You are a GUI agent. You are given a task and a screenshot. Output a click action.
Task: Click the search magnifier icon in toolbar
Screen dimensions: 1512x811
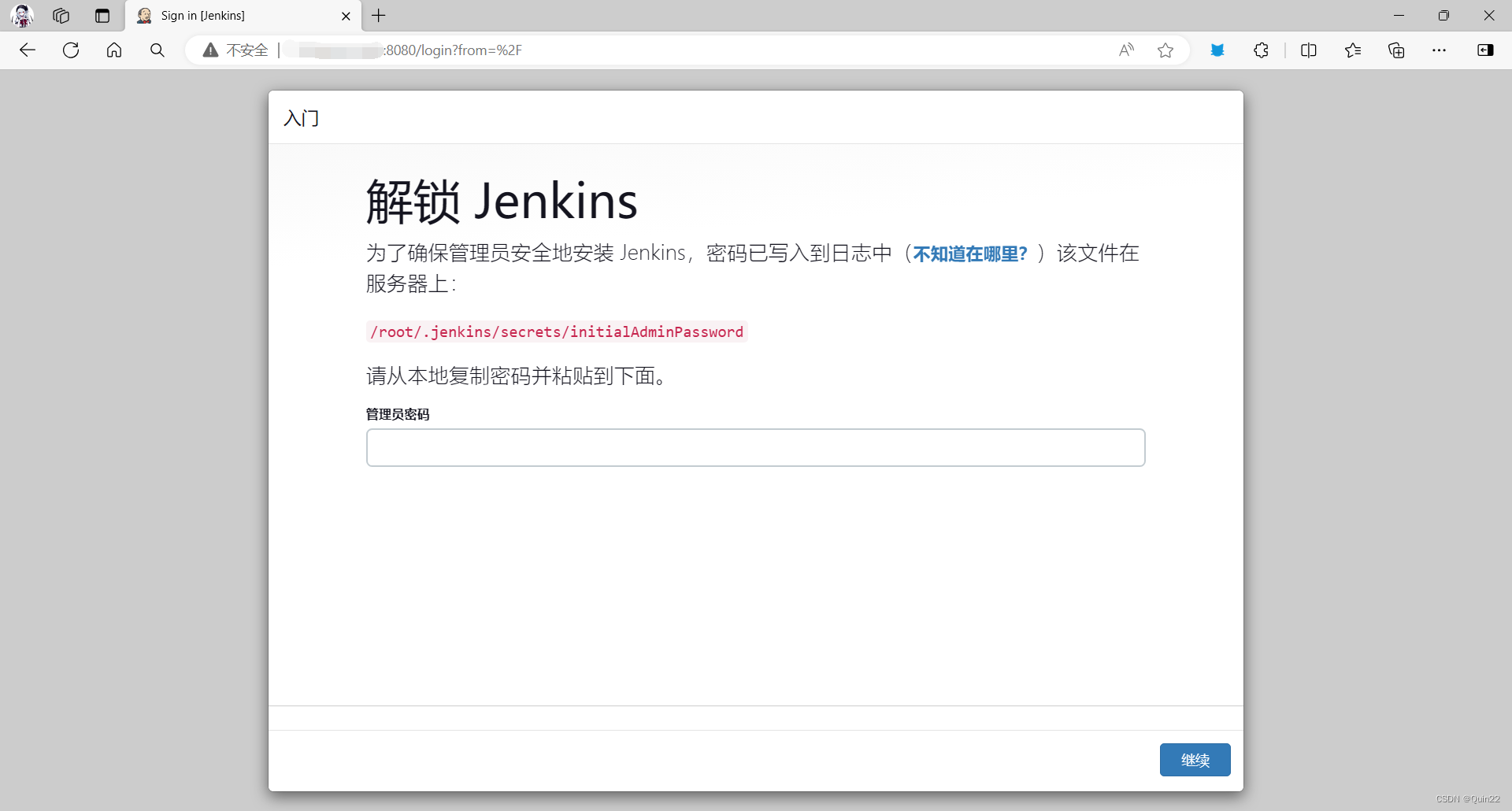(x=157, y=50)
